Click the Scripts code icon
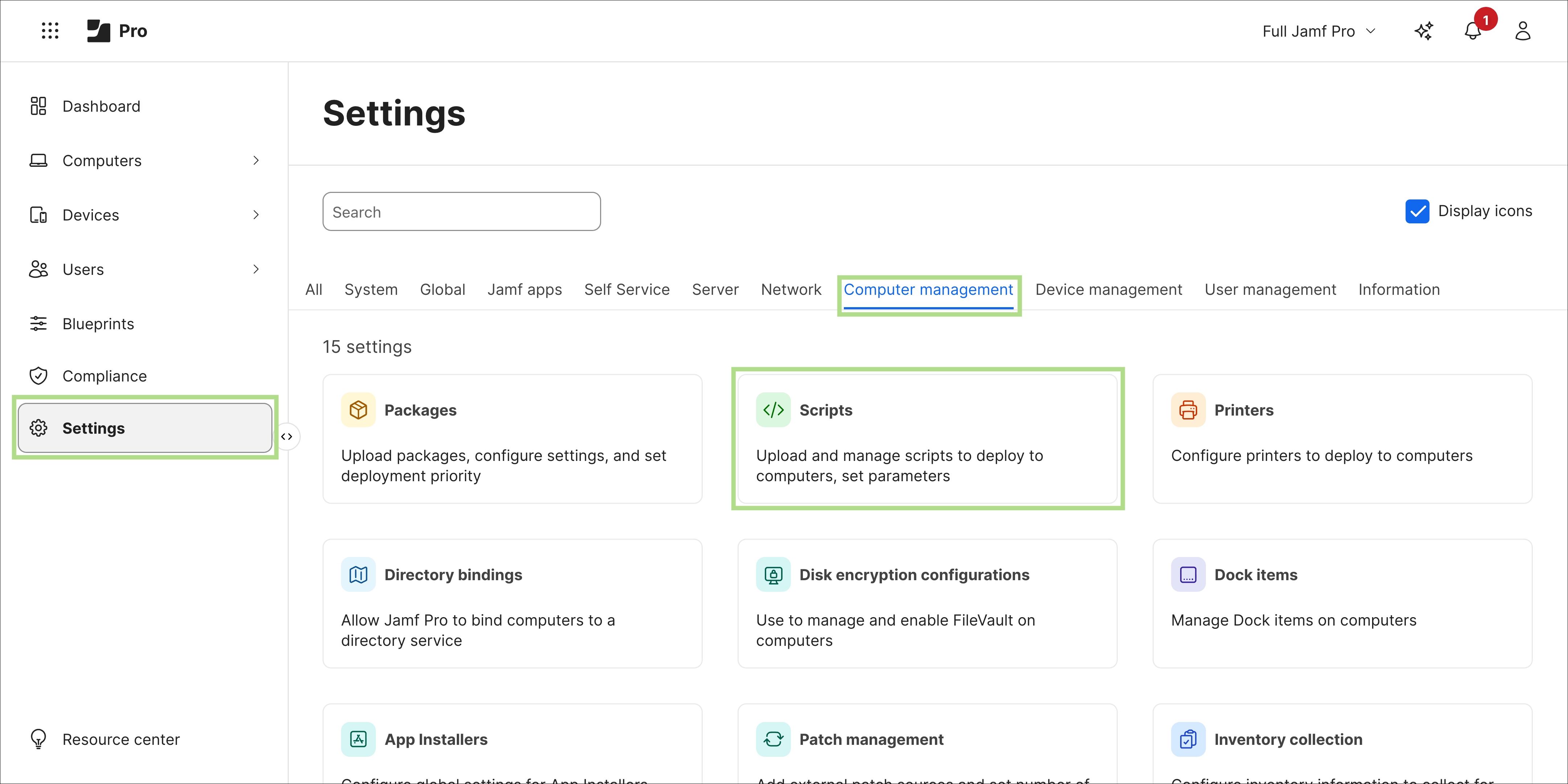The image size is (1568, 784). [773, 410]
